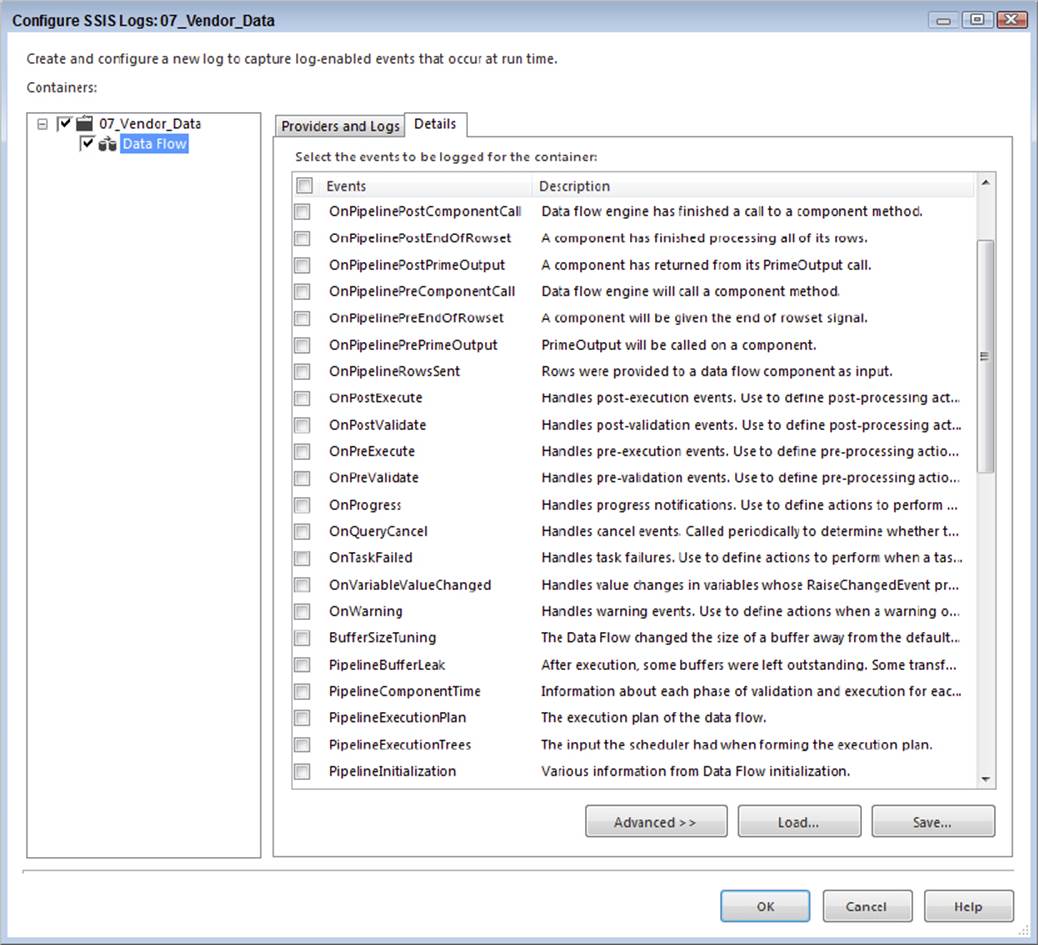Enable OnPipelinePostComponentCall event logging

click(x=303, y=212)
